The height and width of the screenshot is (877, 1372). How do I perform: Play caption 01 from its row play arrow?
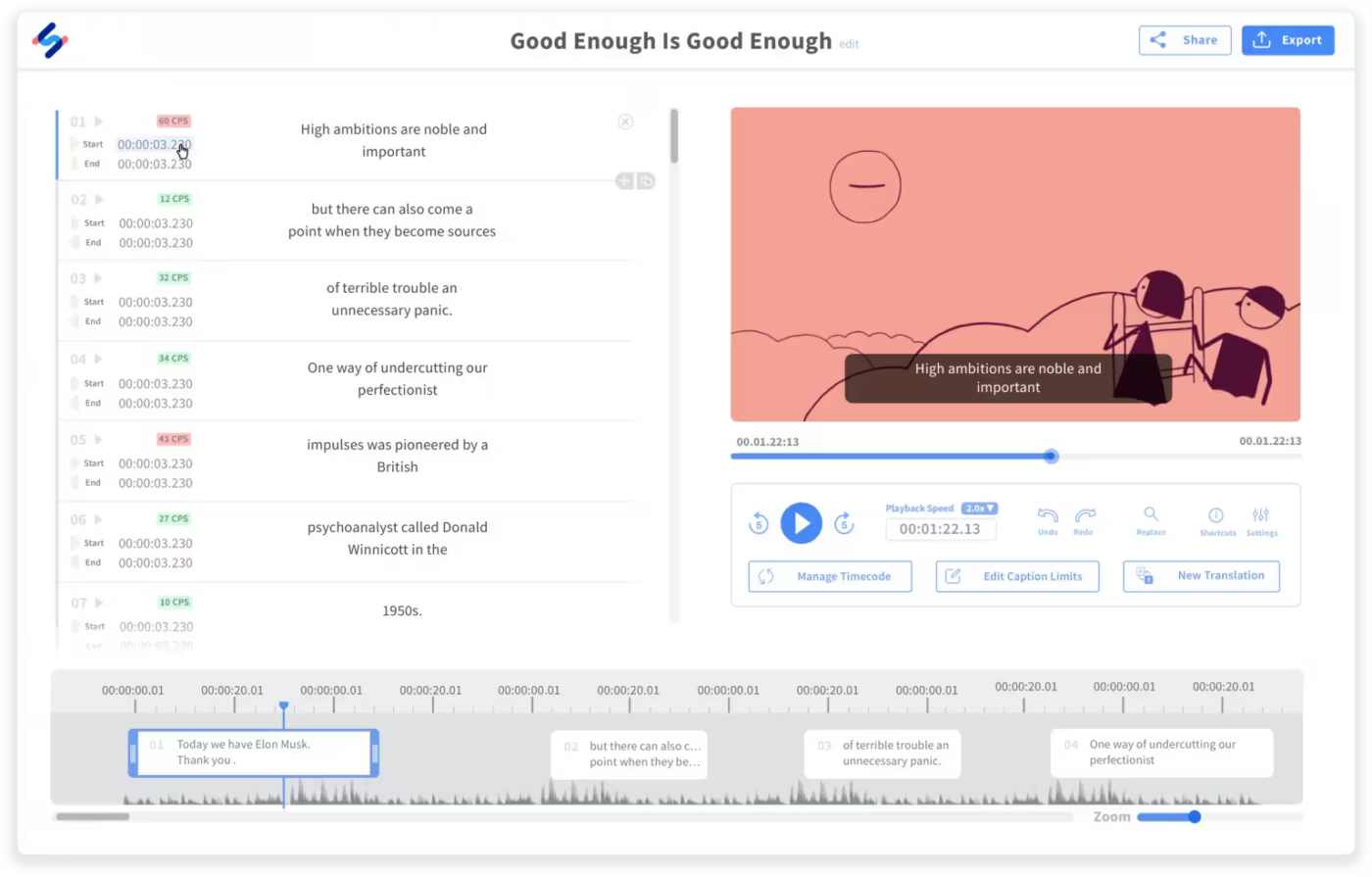click(x=98, y=122)
